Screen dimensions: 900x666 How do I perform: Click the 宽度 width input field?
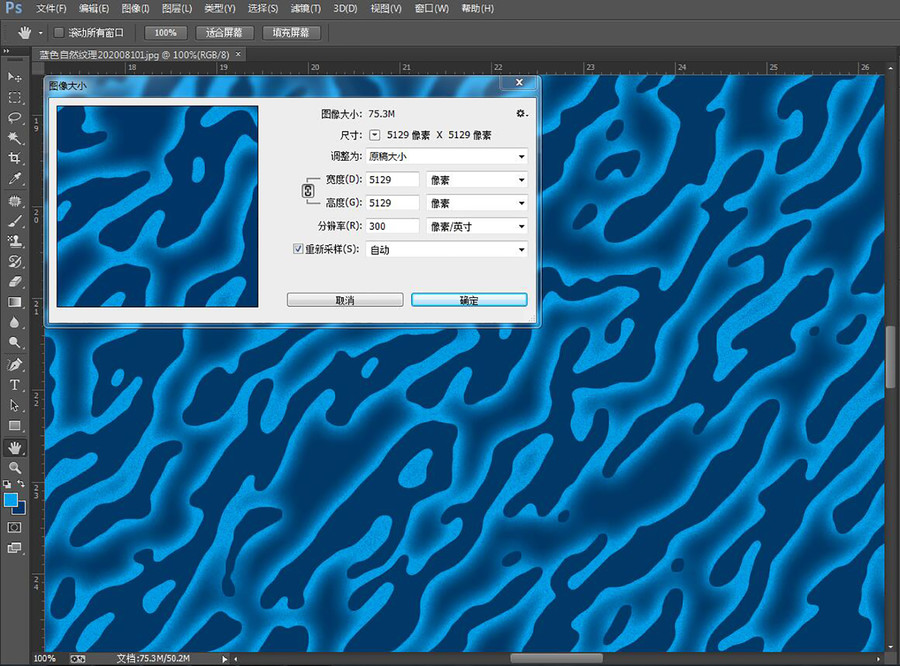click(x=393, y=180)
